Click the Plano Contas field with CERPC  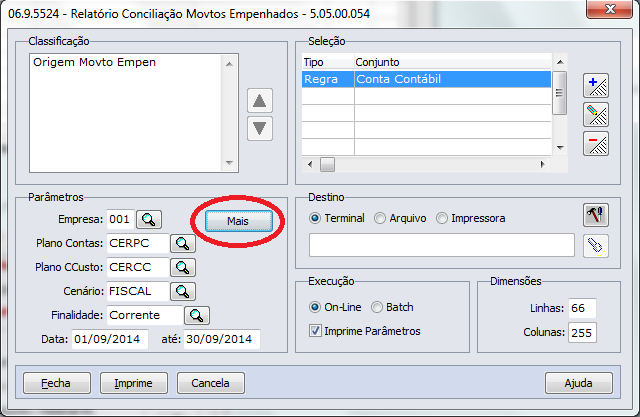tap(138, 244)
